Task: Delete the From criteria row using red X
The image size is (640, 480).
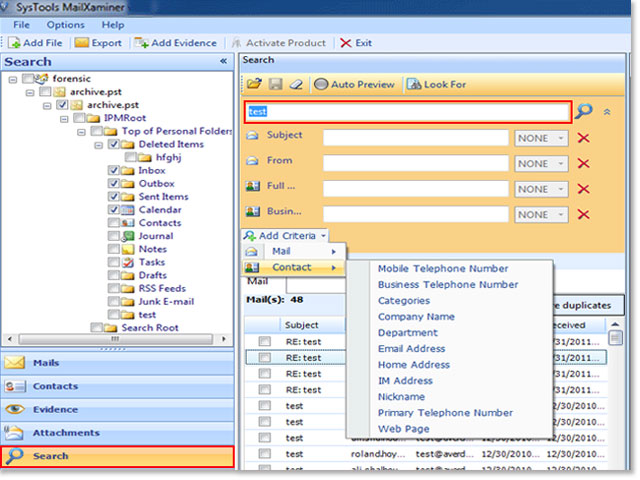Action: (x=584, y=163)
